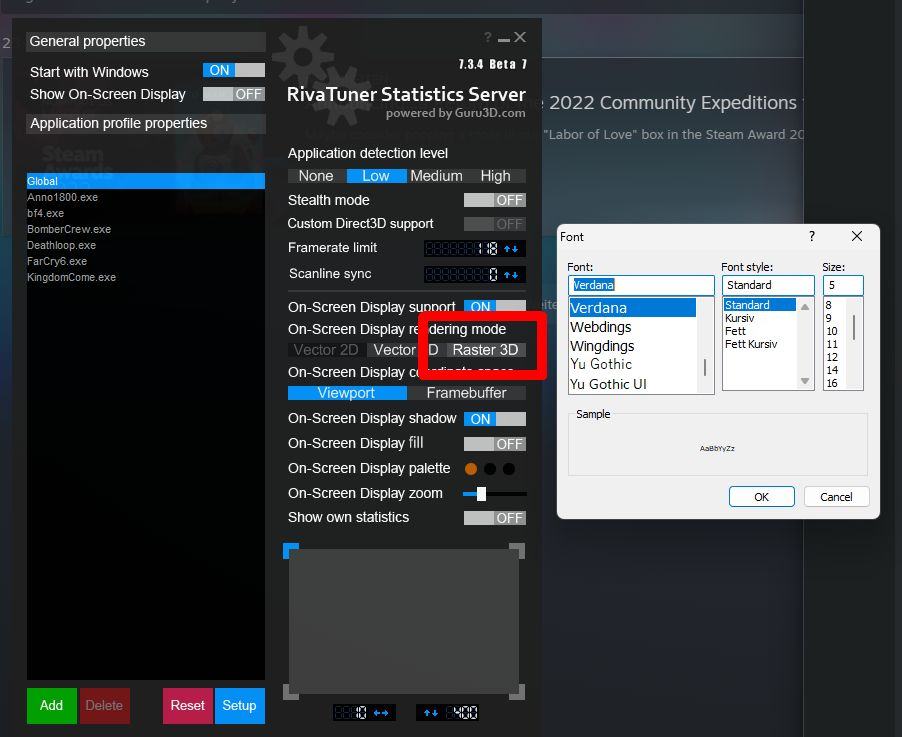
Task: Click the OSD position preview area
Action: click(404, 621)
